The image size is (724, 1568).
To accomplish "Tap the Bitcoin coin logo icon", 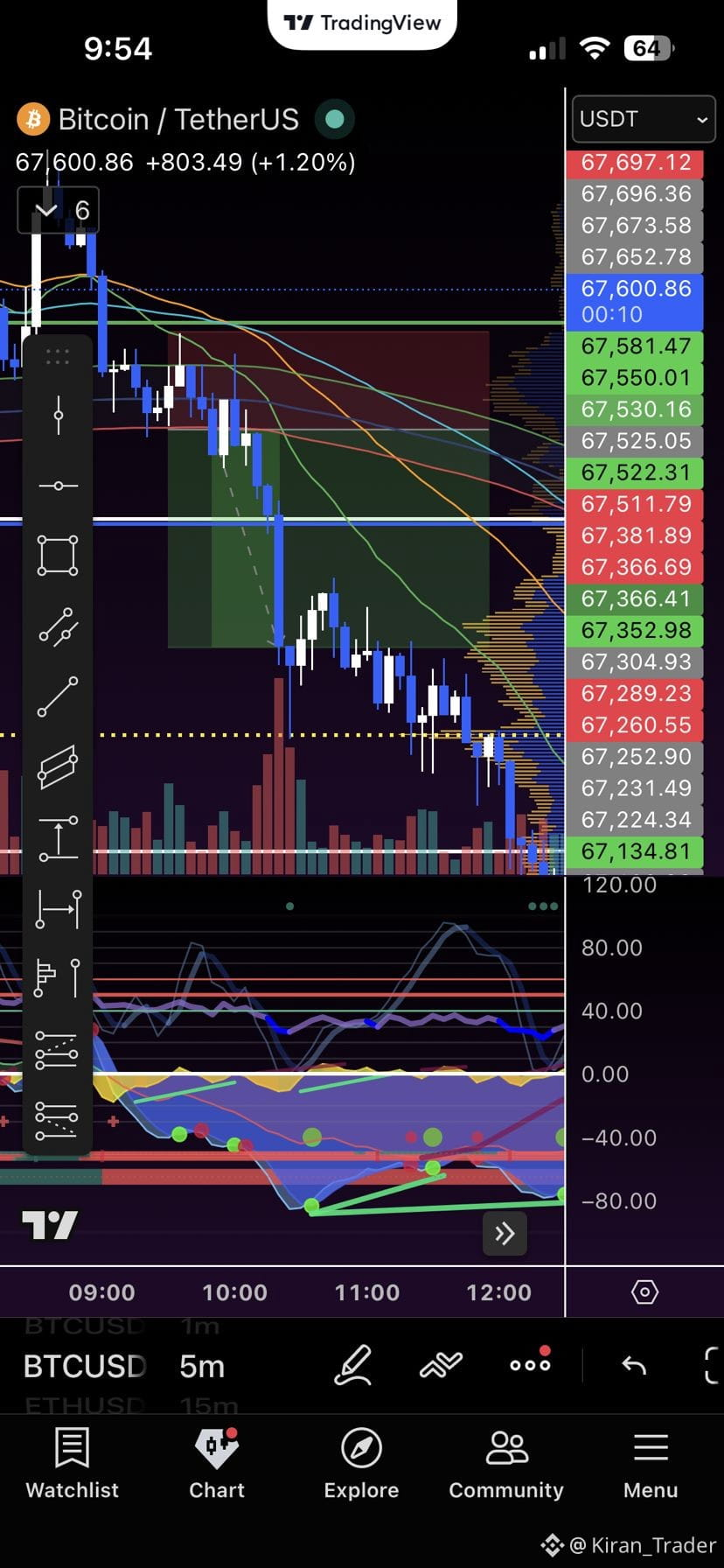I will pyautogui.click(x=33, y=119).
